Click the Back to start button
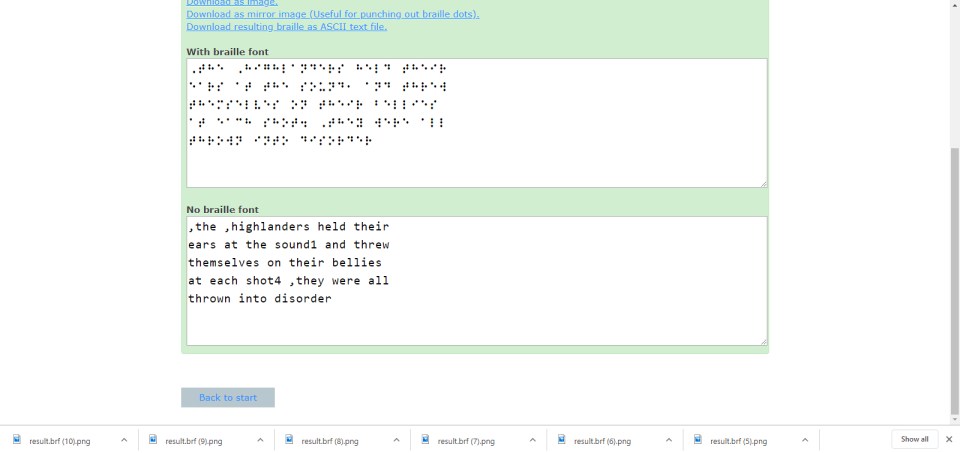Viewport: 960px width, 453px height. [228, 398]
